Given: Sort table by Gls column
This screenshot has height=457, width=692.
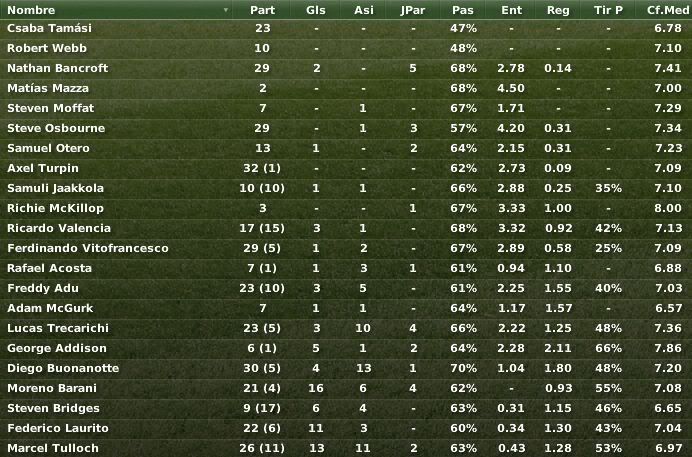Looking at the screenshot, I should [316, 10].
